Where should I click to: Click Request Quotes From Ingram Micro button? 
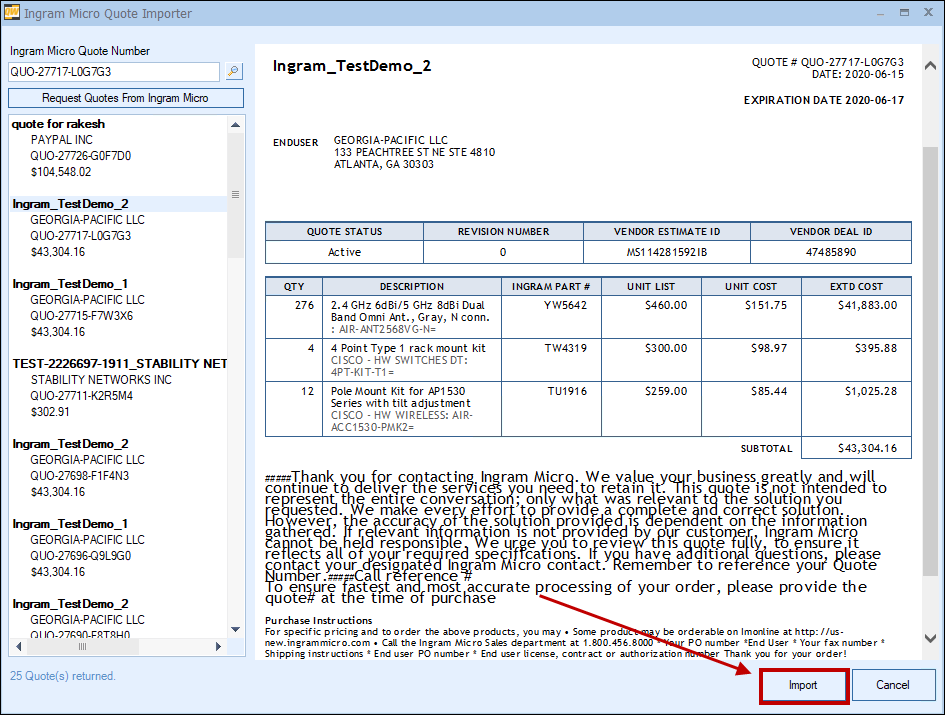pyautogui.click(x=126, y=98)
